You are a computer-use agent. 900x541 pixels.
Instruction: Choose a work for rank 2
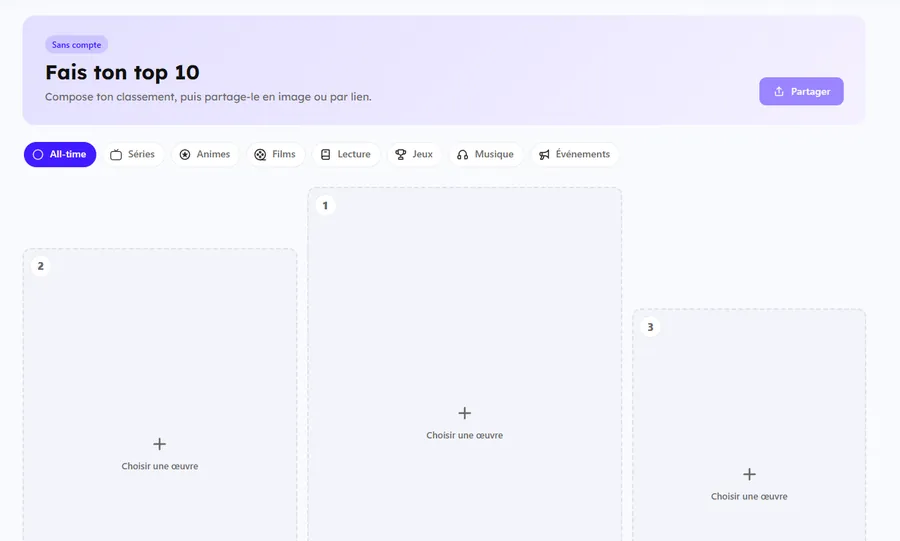click(160, 466)
